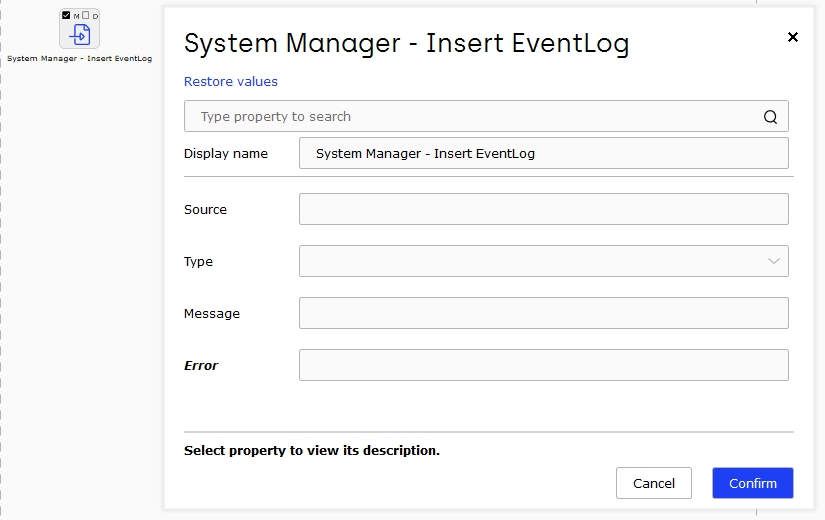Toggle the checked M checkbox on node
Screen dimensions: 825x520
[66, 15]
